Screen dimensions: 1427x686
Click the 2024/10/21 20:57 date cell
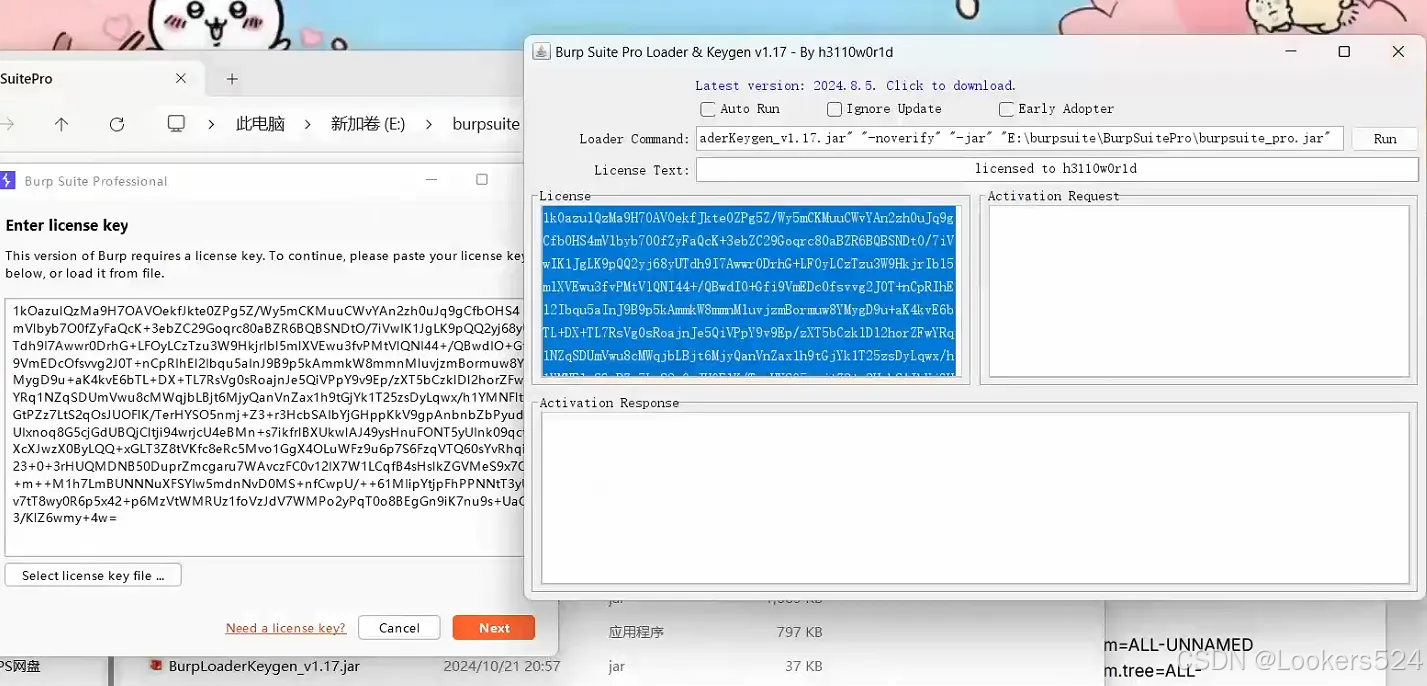[502, 666]
